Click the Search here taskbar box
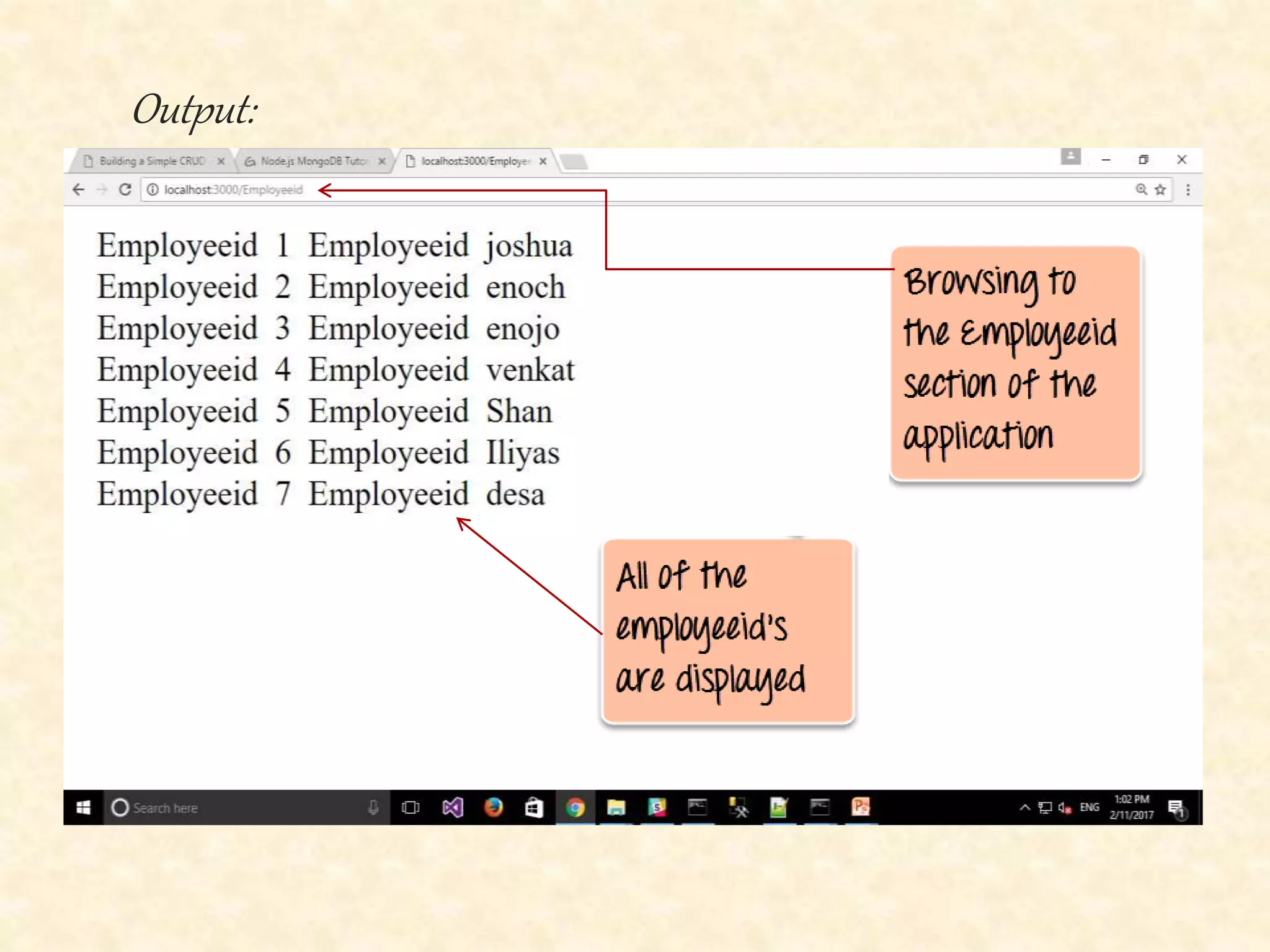1270x952 pixels. pyautogui.click(x=247, y=808)
